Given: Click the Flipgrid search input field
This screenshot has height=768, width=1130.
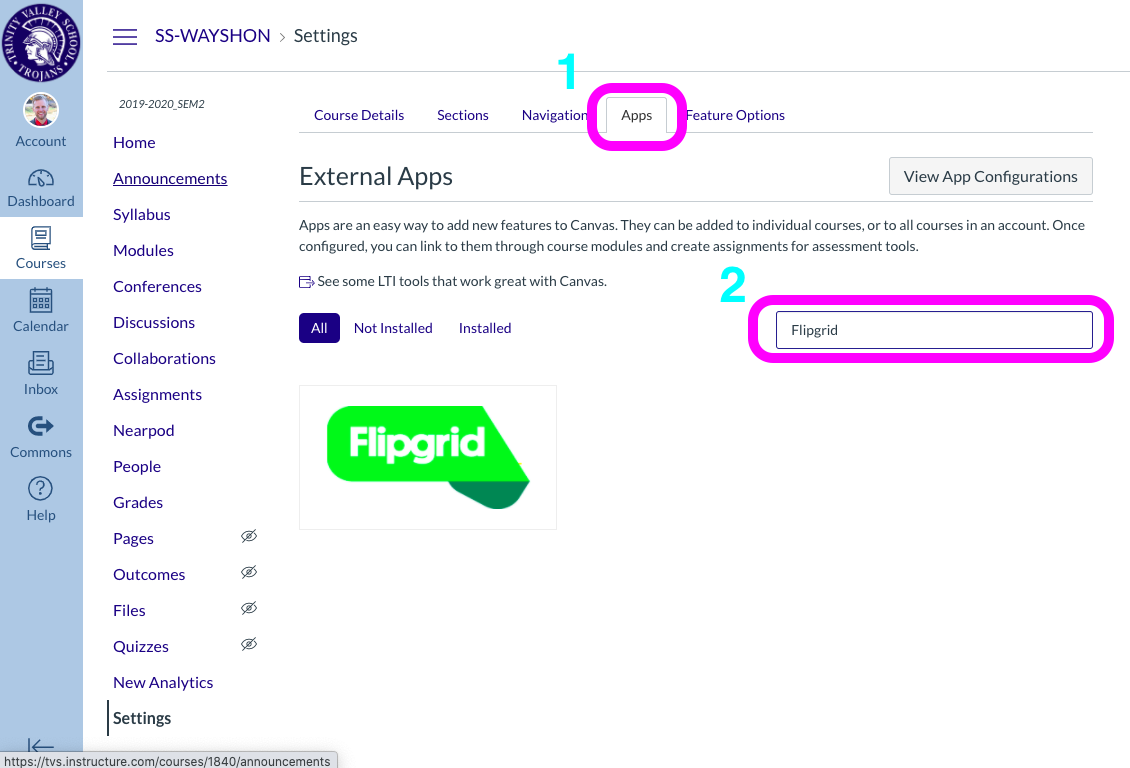Looking at the screenshot, I should coord(933,330).
